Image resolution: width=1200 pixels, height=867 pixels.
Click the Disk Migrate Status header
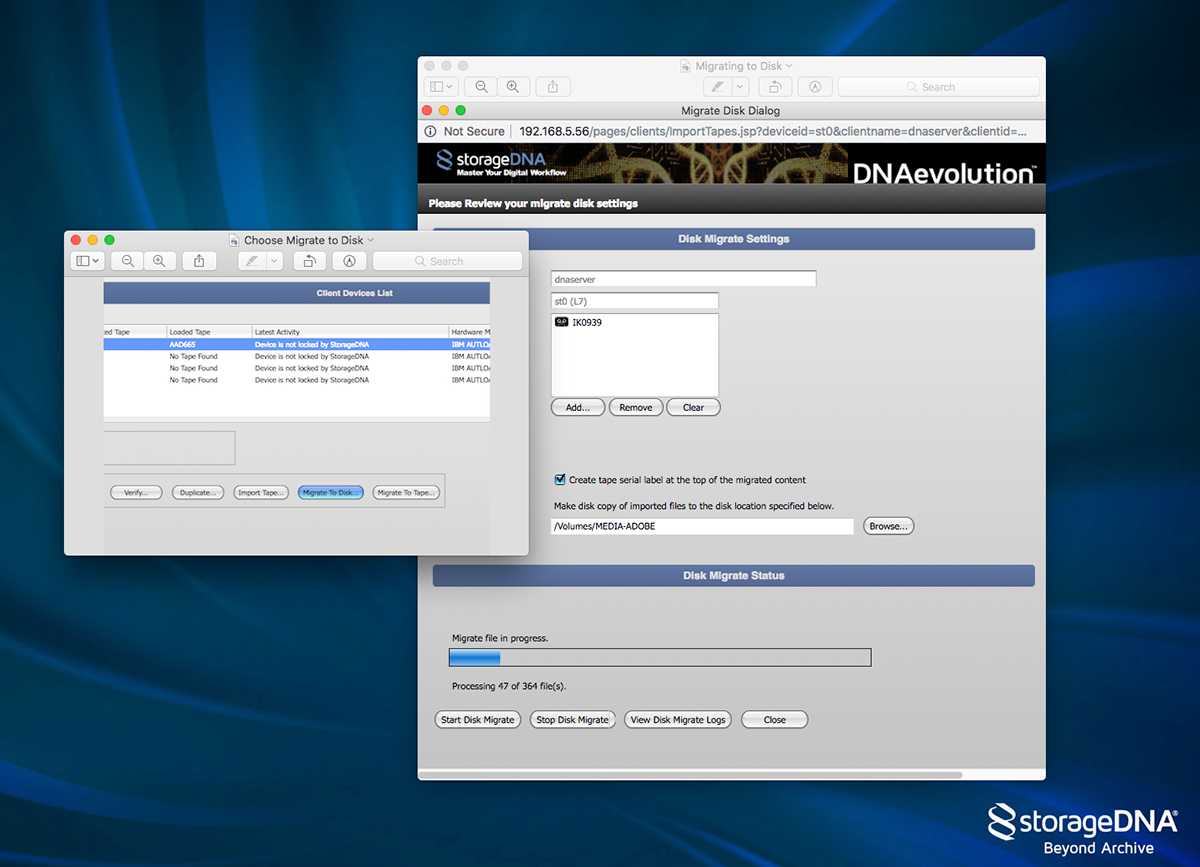[x=734, y=576]
